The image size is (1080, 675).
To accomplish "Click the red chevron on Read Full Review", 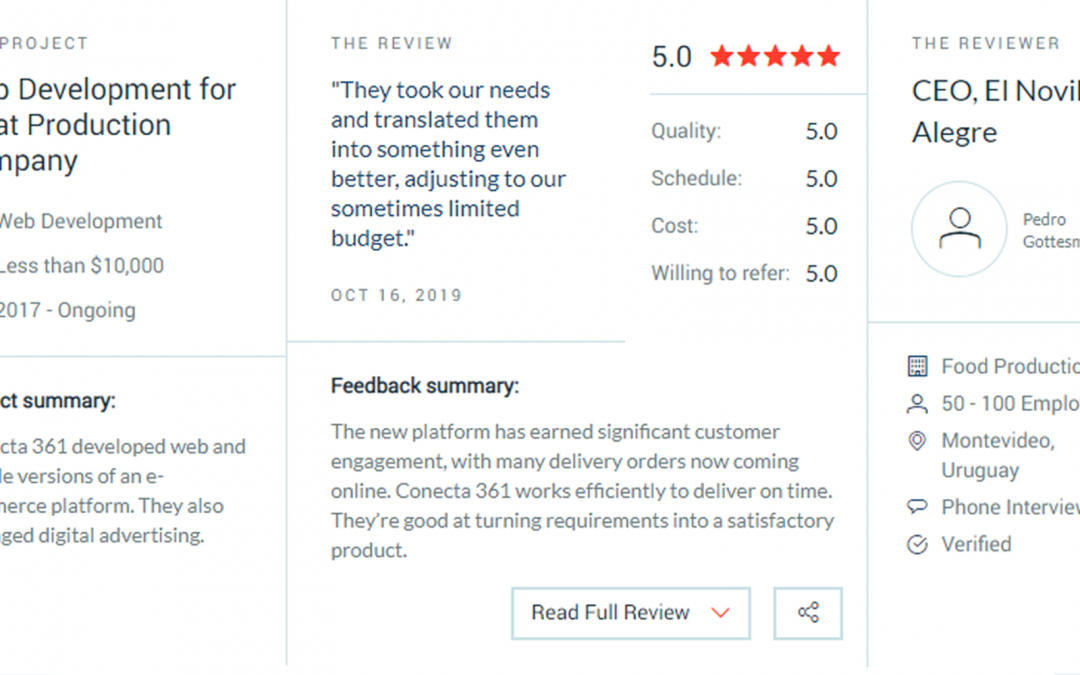I will pos(720,613).
